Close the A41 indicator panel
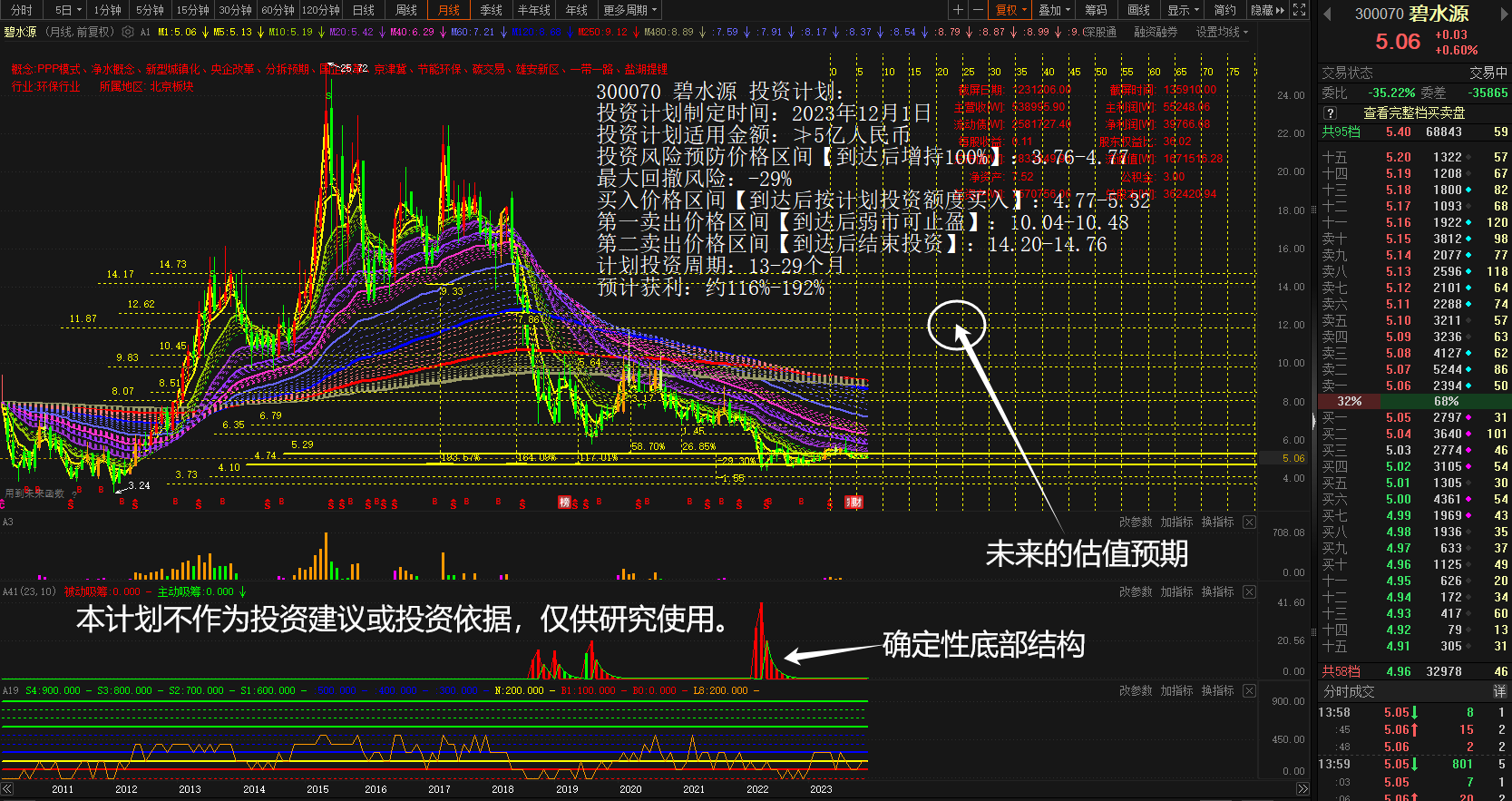The height and width of the screenshot is (801, 1512). (1249, 591)
